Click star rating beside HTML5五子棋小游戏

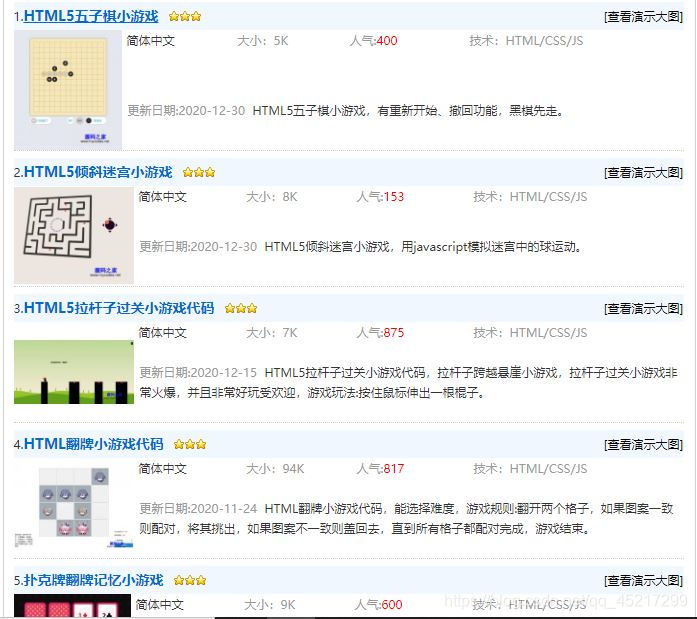(x=185, y=17)
